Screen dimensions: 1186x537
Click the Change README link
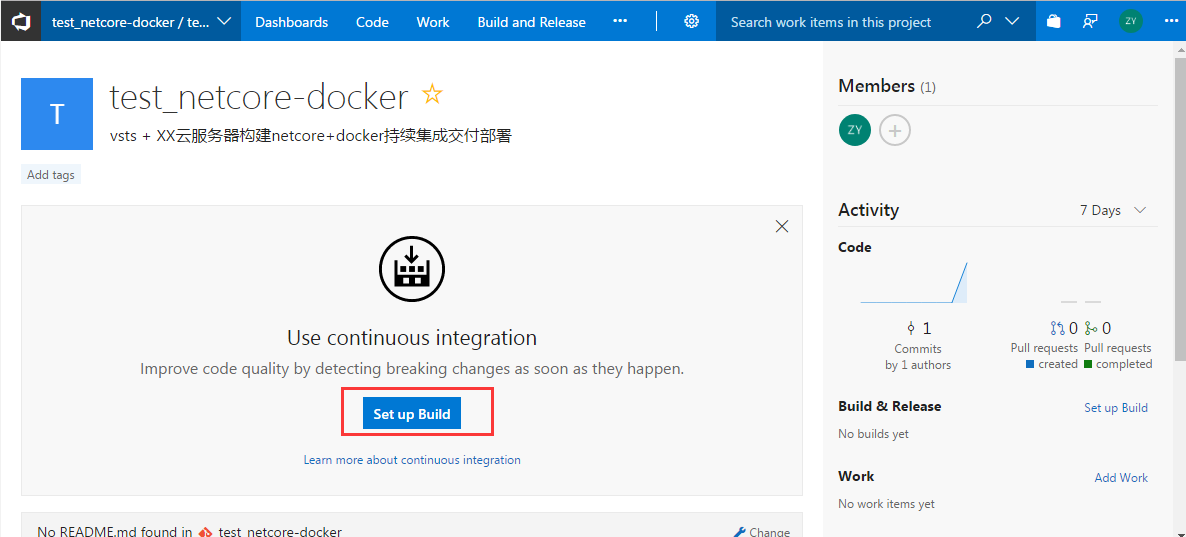[762, 532]
